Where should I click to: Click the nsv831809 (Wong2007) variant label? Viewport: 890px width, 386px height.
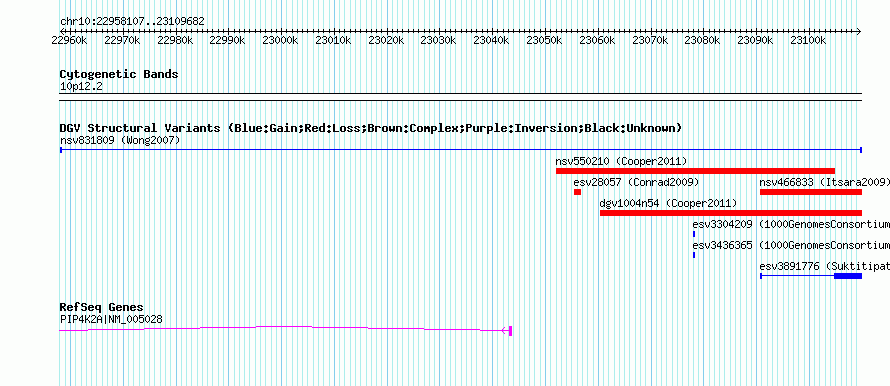point(120,140)
